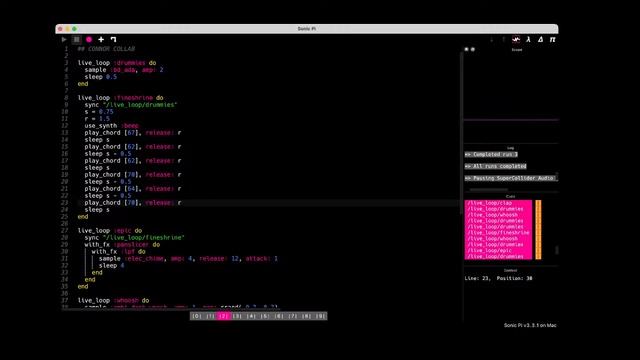Click 'r = 1.5' code line
The height and width of the screenshot is (360, 640).
pos(97,119)
